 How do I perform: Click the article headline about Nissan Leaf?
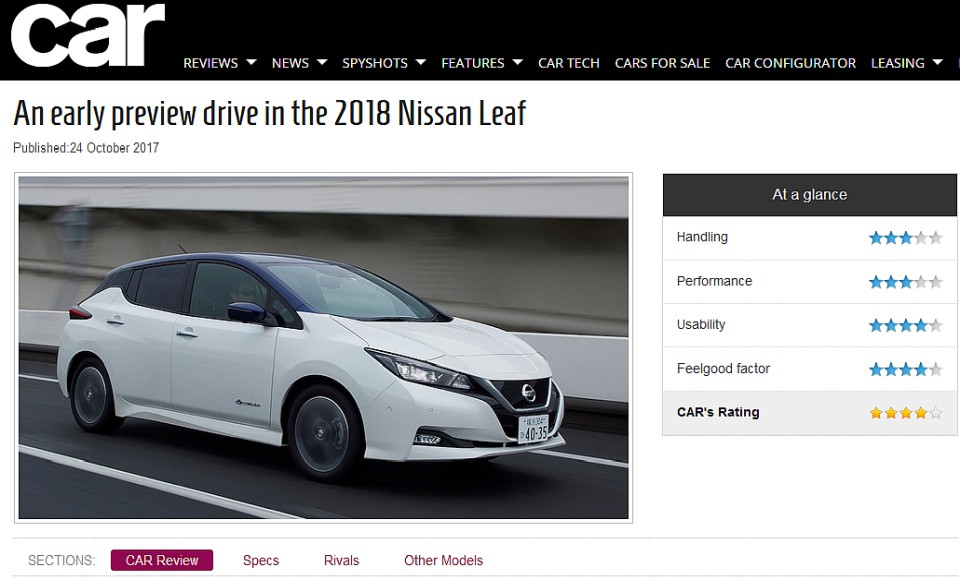tap(269, 113)
